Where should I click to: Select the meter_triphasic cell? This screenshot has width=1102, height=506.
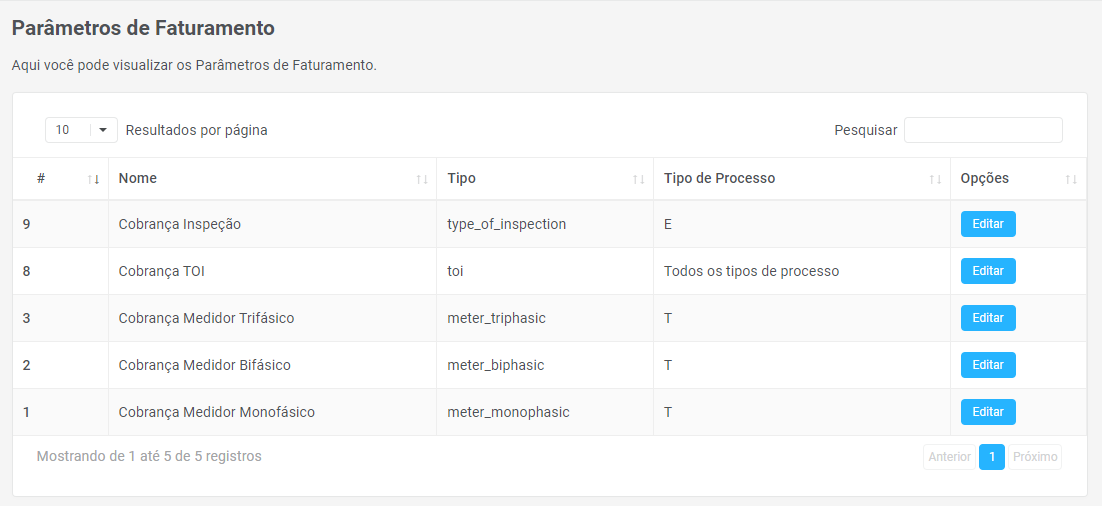[496, 318]
